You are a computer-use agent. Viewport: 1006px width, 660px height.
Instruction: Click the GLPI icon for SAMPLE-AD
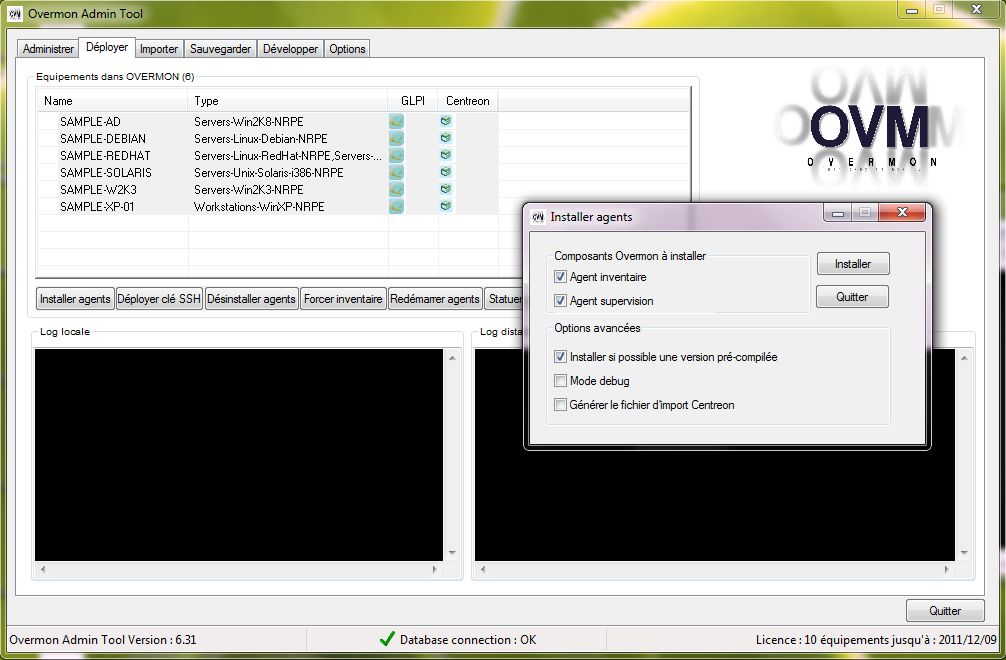coord(396,121)
